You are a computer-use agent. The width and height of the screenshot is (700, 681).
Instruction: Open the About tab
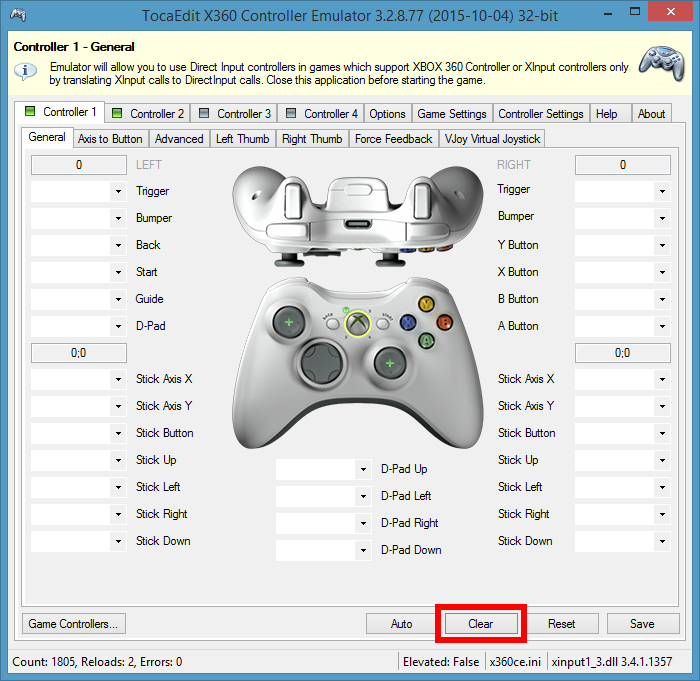tap(651, 113)
